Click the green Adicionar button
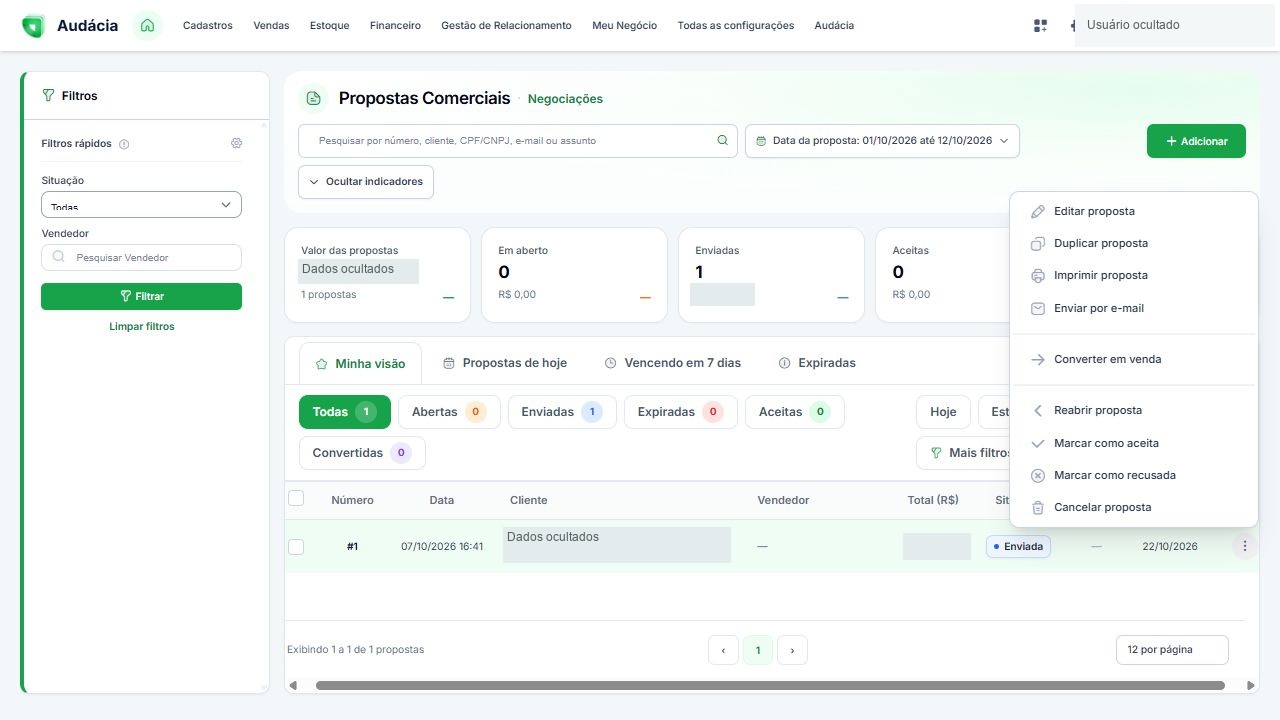The image size is (1280, 720). point(1196,141)
